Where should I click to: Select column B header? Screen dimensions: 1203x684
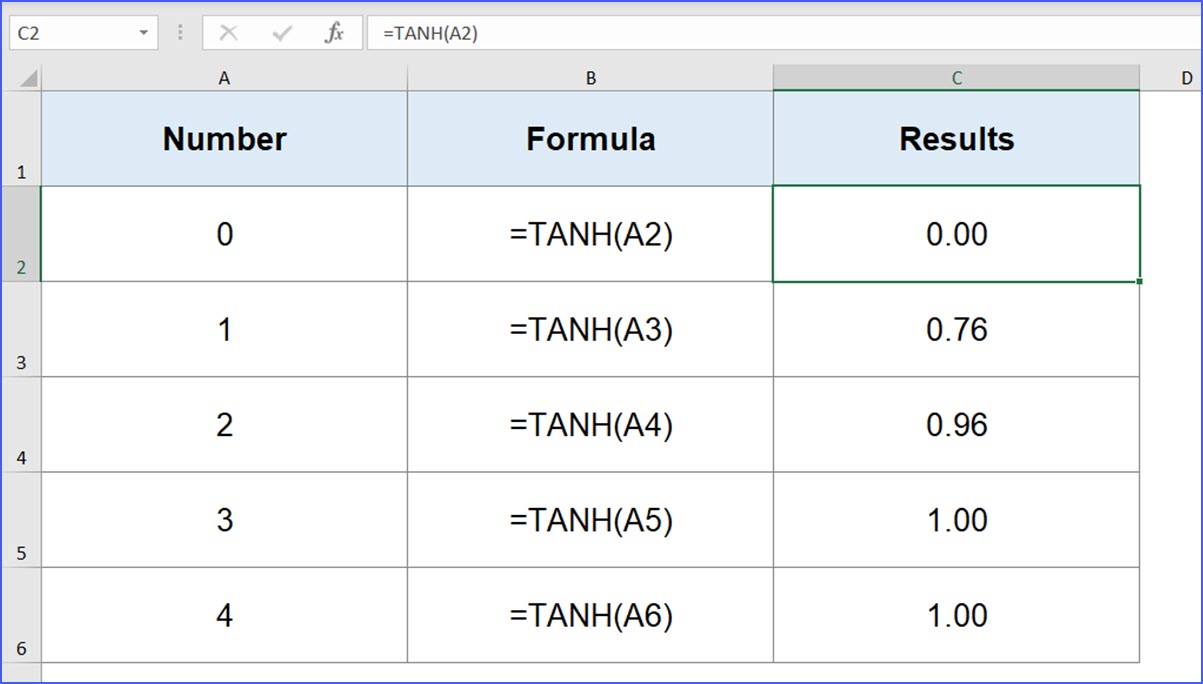coord(590,78)
